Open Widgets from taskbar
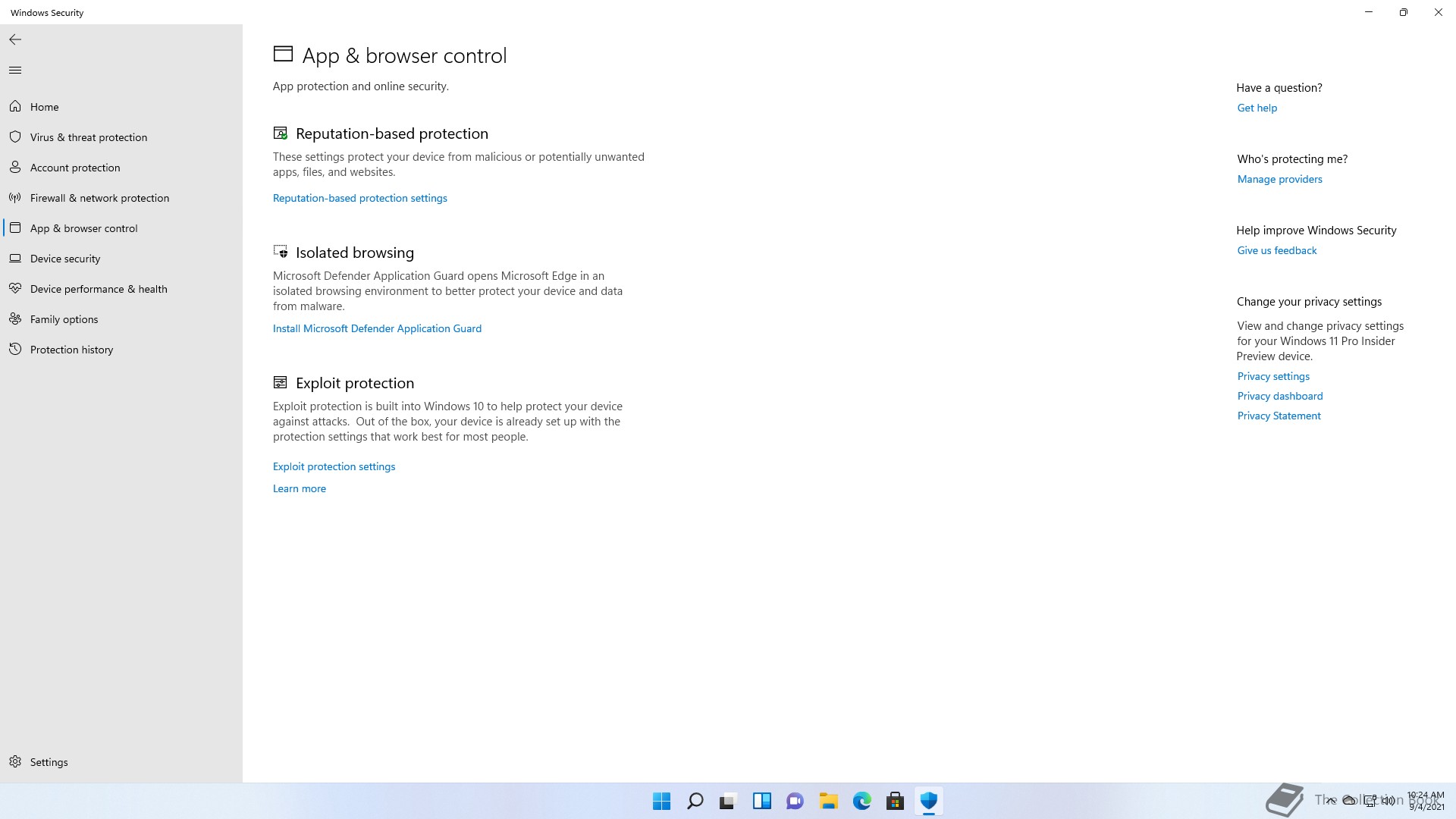 [761, 801]
